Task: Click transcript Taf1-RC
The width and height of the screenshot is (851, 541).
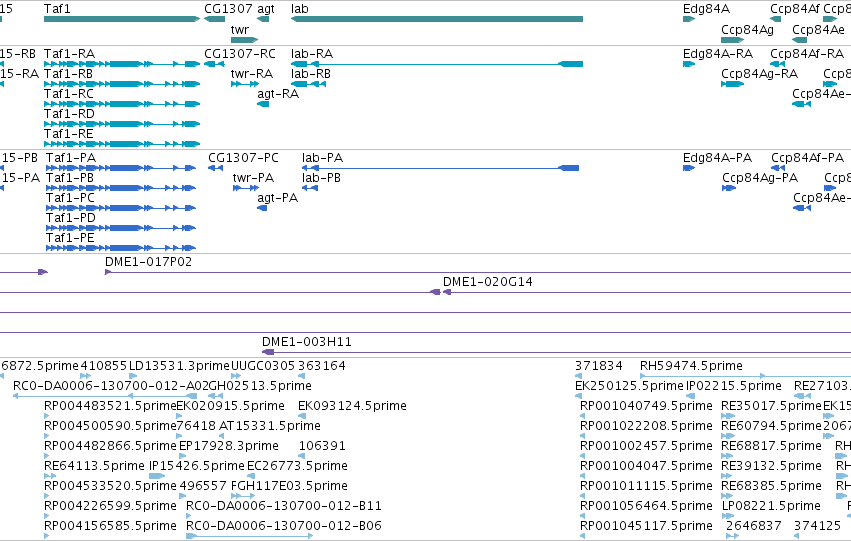Action: click(69, 94)
